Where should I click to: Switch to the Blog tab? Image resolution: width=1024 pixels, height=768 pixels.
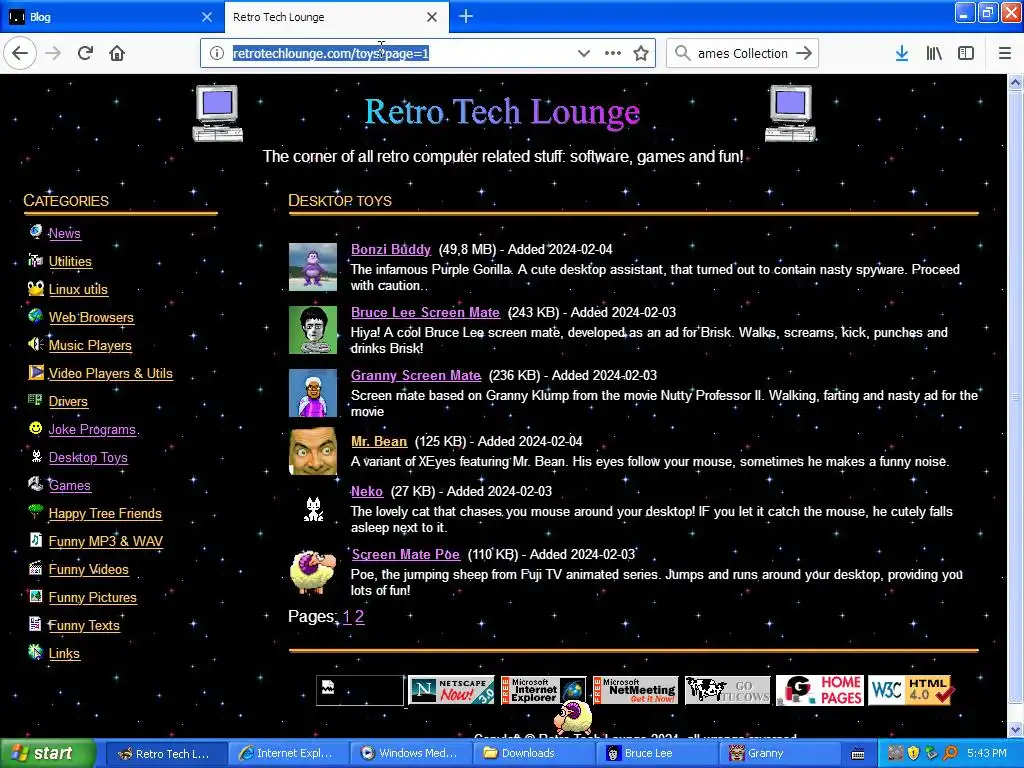coord(111,17)
